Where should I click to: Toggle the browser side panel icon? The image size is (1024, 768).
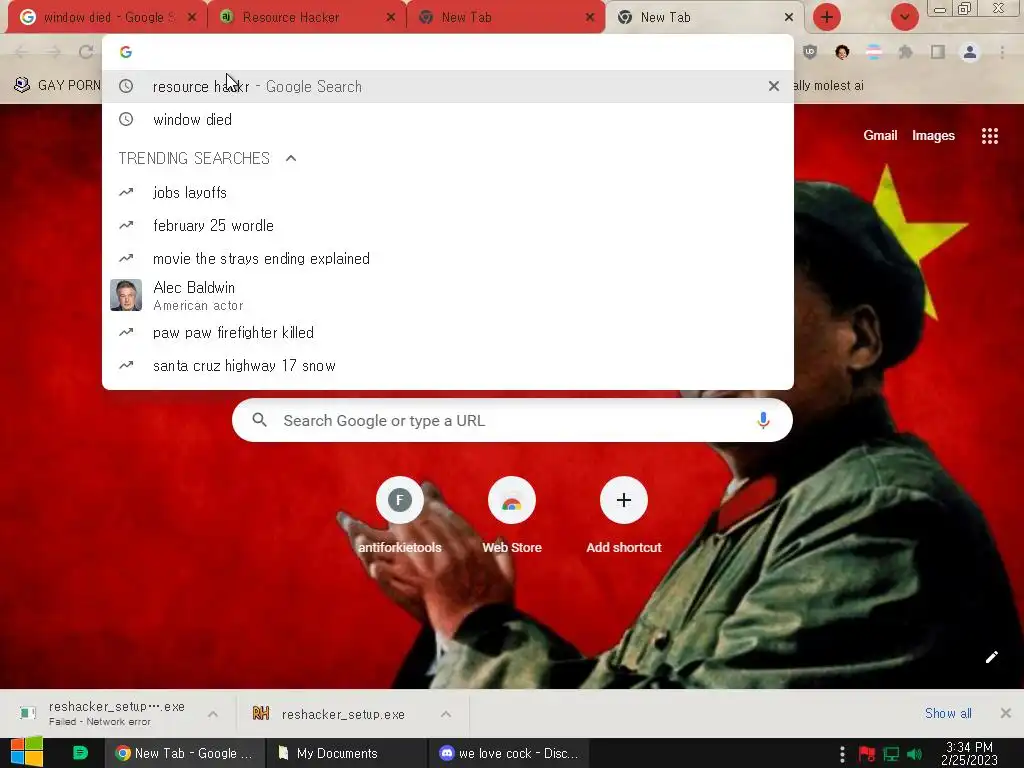point(938,52)
